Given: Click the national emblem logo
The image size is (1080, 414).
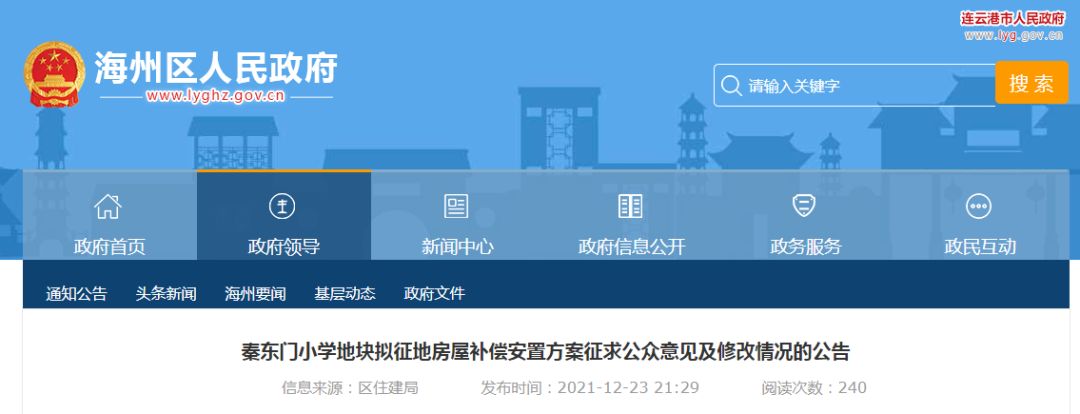Looking at the screenshot, I should 54,75.
